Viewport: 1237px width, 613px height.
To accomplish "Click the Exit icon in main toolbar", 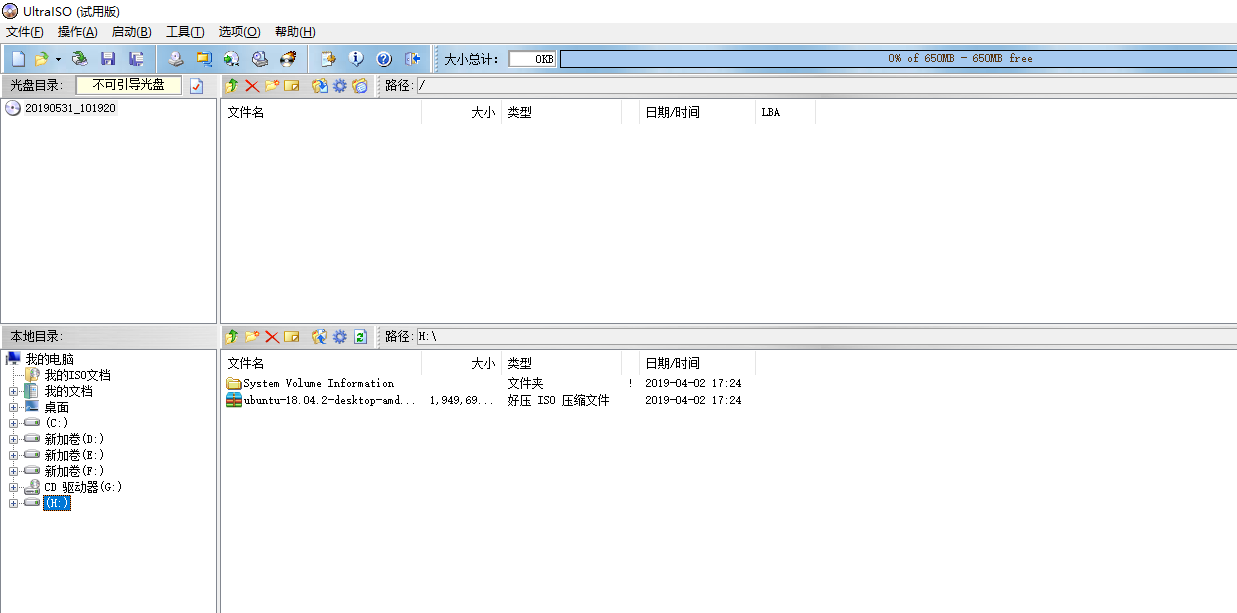I will (x=412, y=59).
